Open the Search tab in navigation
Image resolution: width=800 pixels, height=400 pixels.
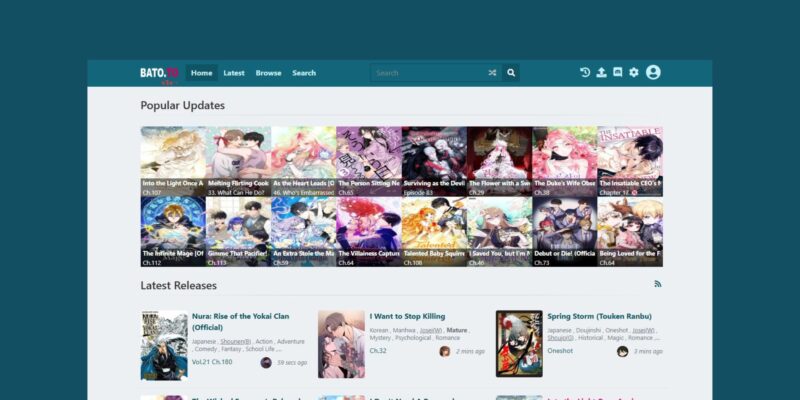(x=304, y=73)
